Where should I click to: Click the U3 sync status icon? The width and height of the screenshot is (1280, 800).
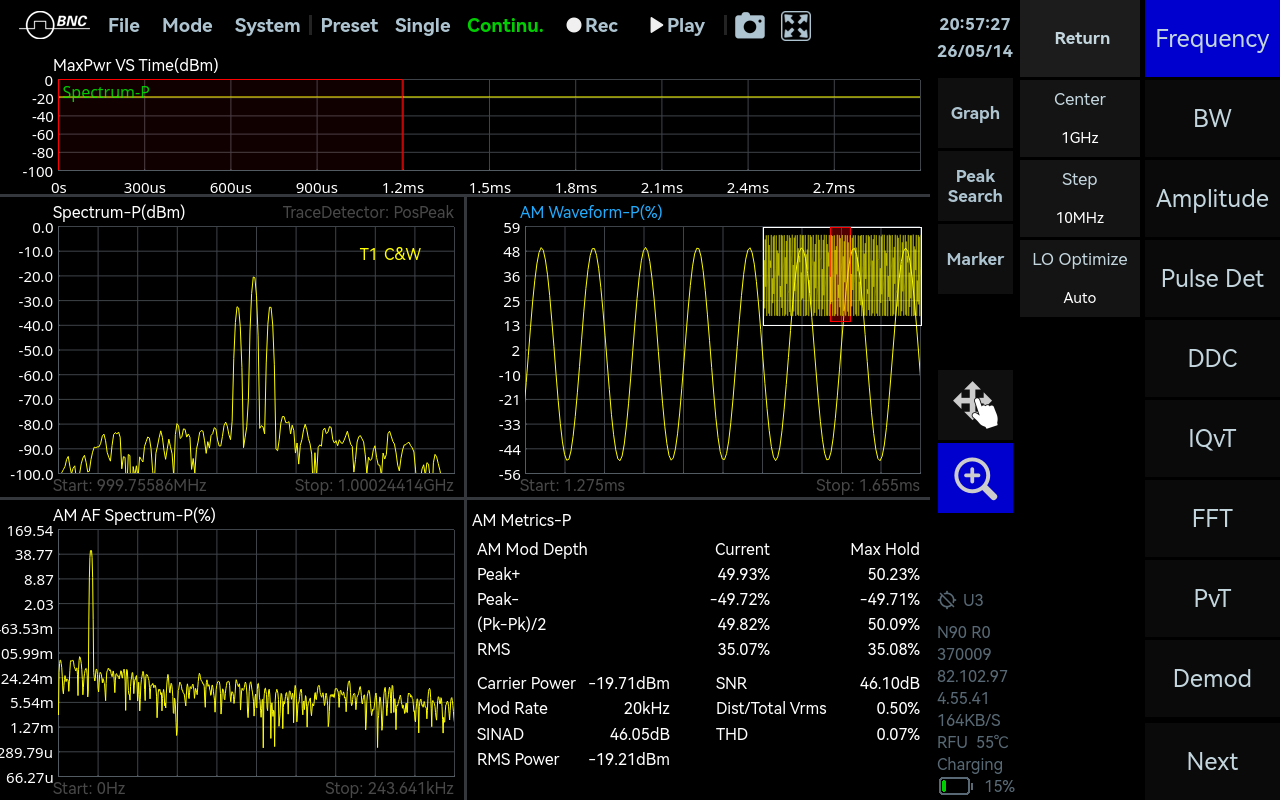[961, 600]
